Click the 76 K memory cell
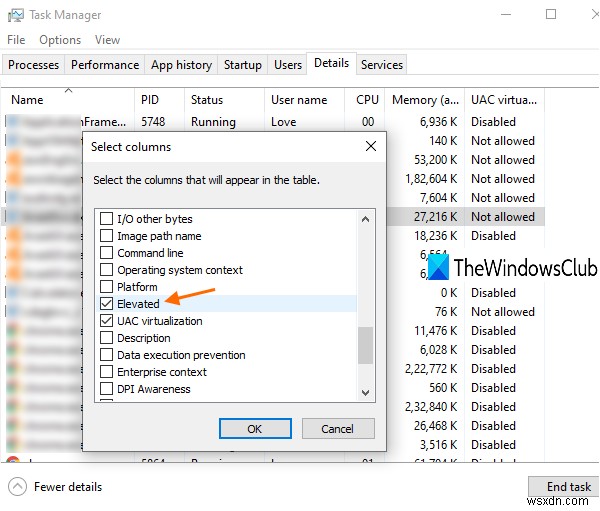The width and height of the screenshot is (600, 511). [x=446, y=312]
